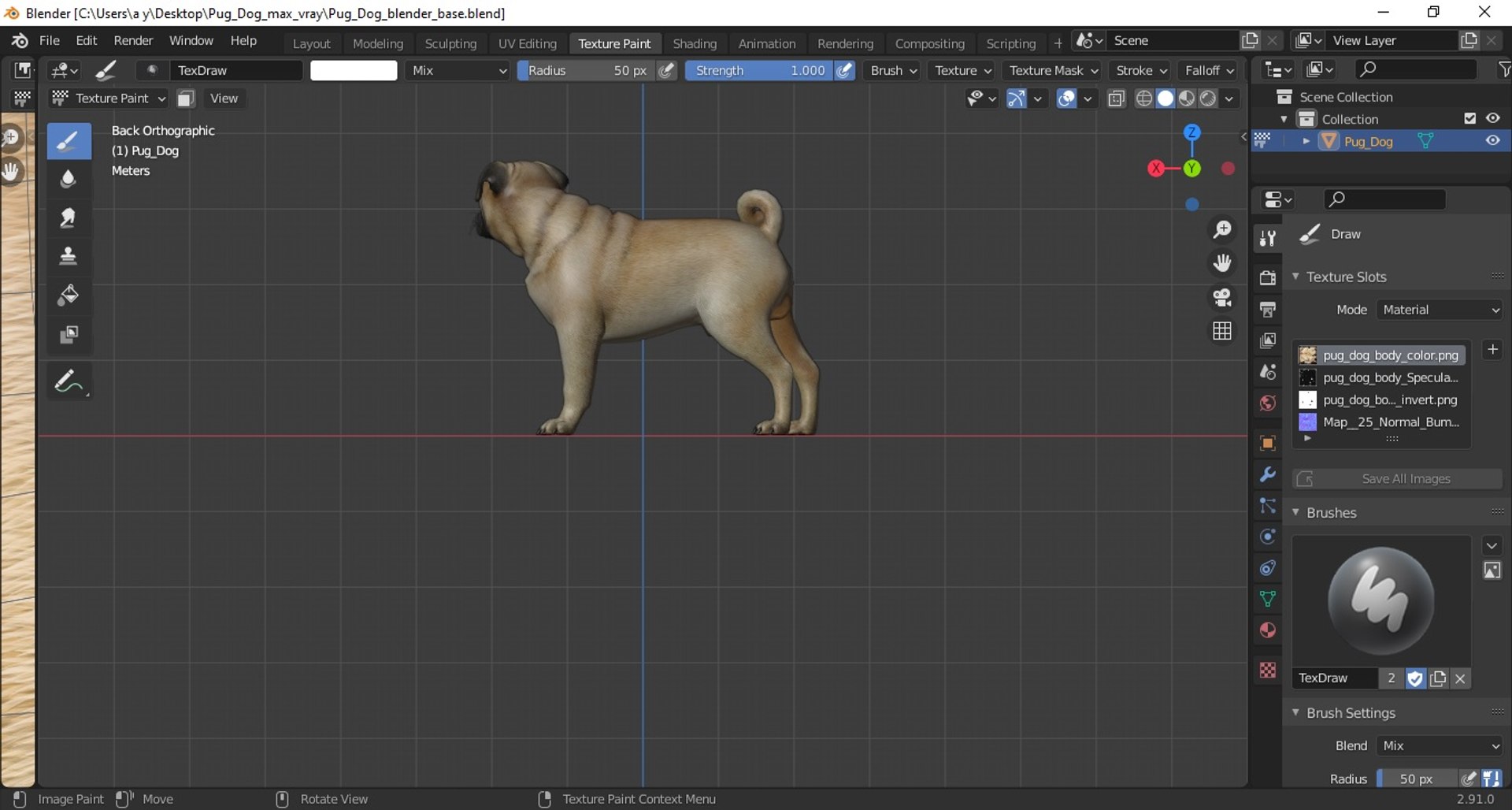Switch to the UV Editing workspace tab
Screen dimensions: 1512x810
point(527,43)
